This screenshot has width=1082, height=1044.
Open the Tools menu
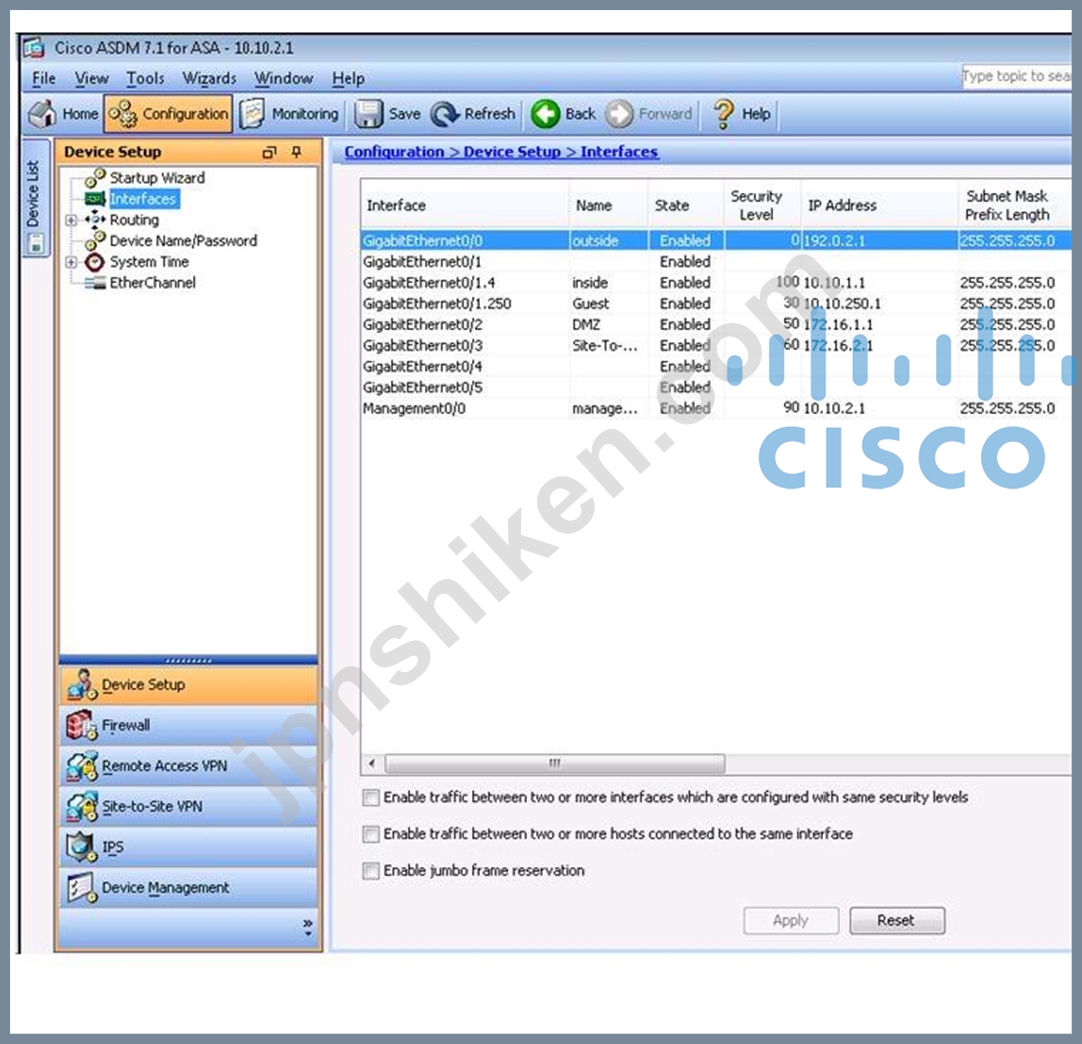(x=145, y=79)
